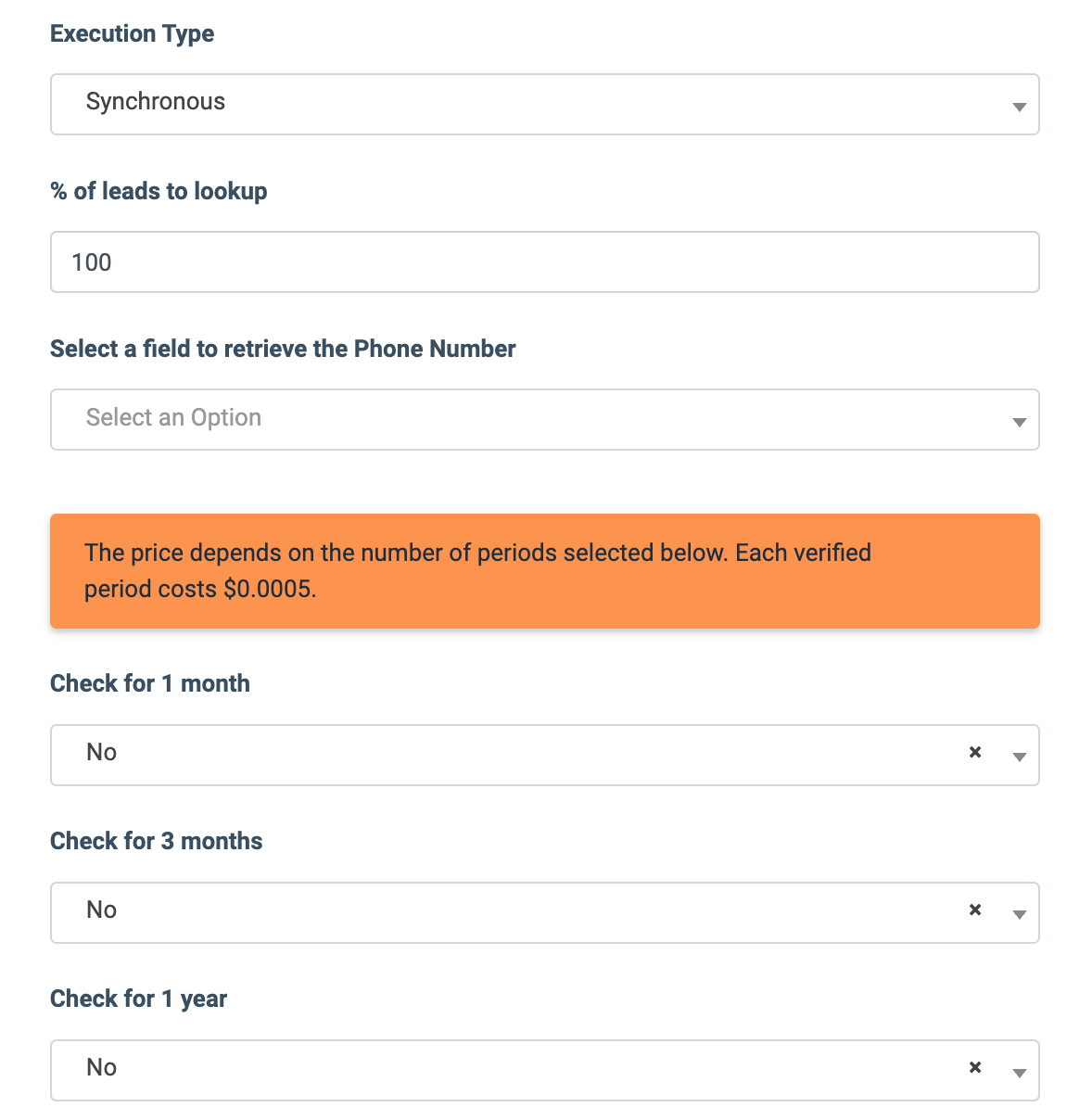Image resolution: width=1092 pixels, height=1120 pixels.
Task: Click the Check for 1 month label
Action: click(150, 684)
